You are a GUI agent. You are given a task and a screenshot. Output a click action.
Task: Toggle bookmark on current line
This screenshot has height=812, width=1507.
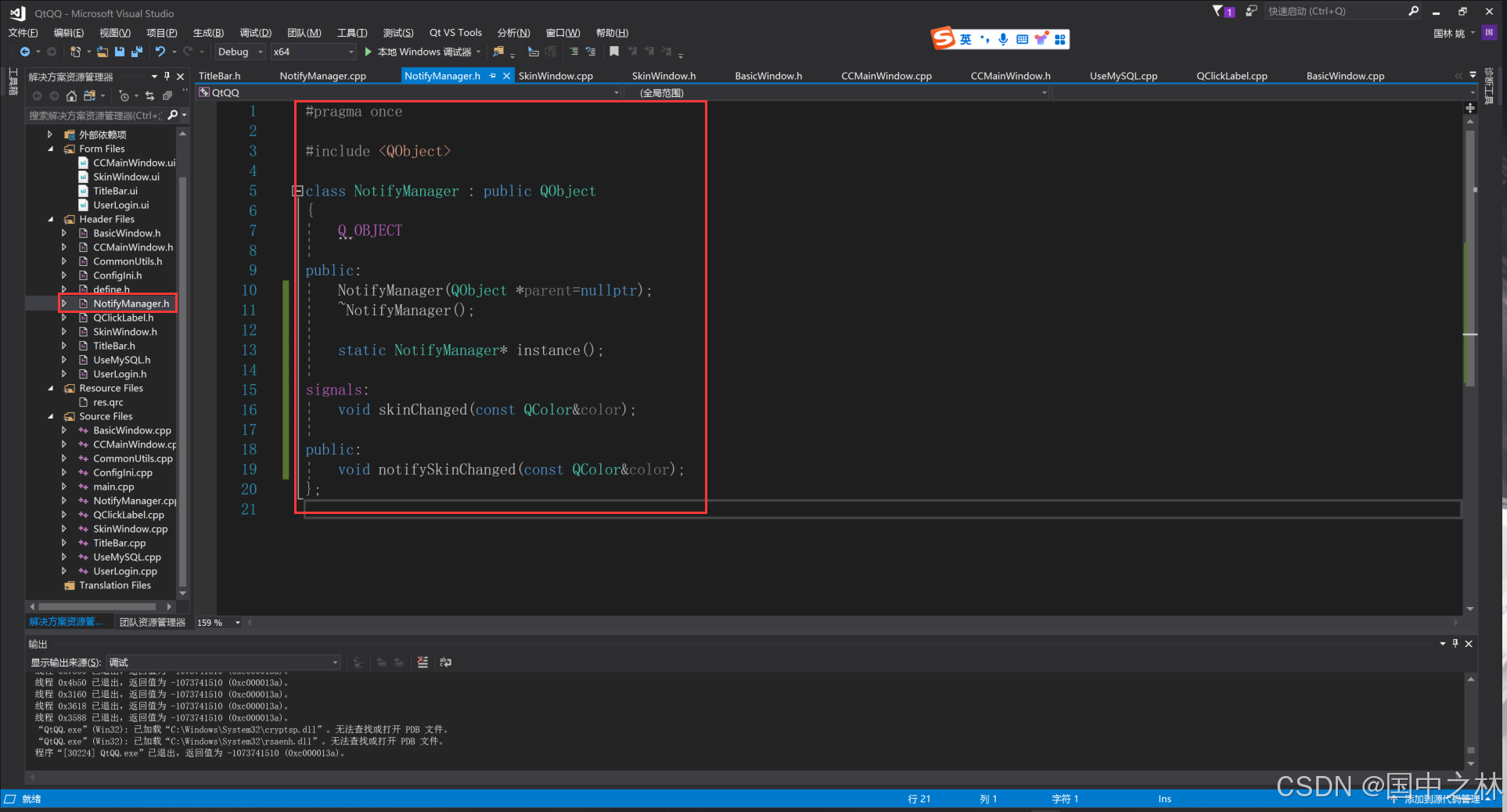(x=614, y=52)
